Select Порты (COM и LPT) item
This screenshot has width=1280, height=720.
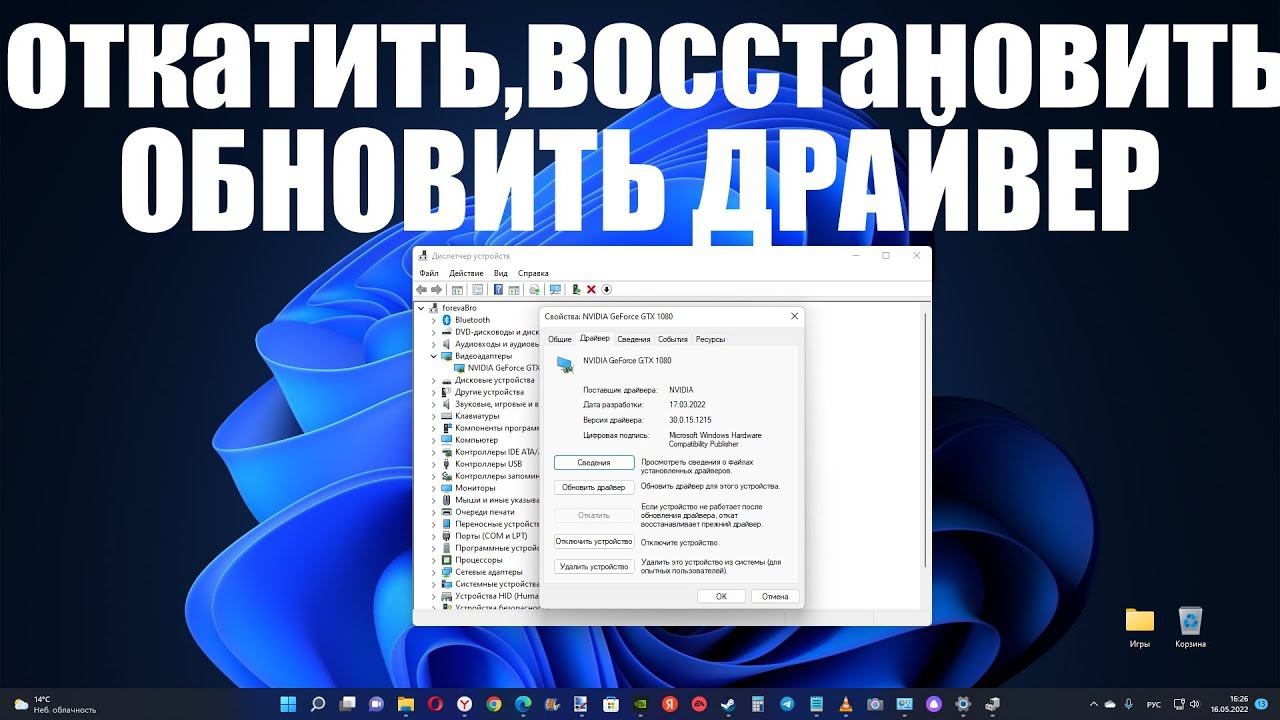point(483,536)
